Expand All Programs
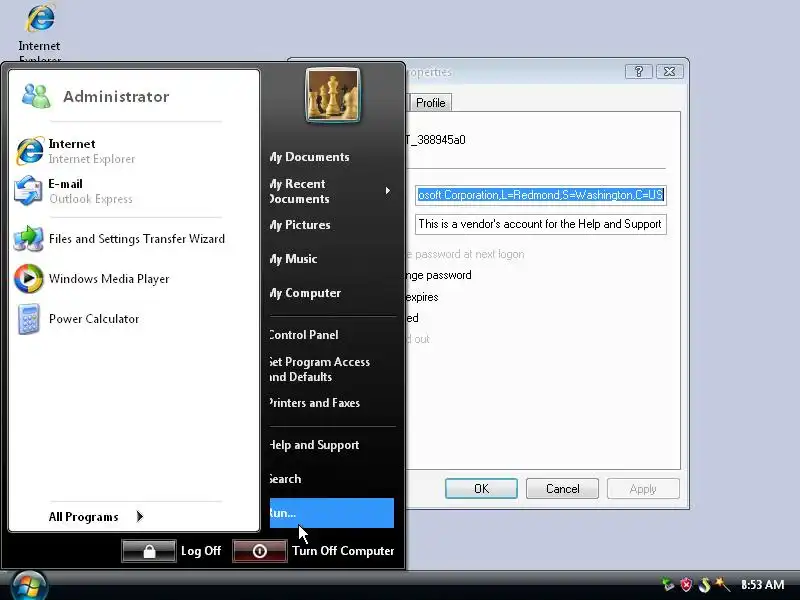 coord(96,517)
